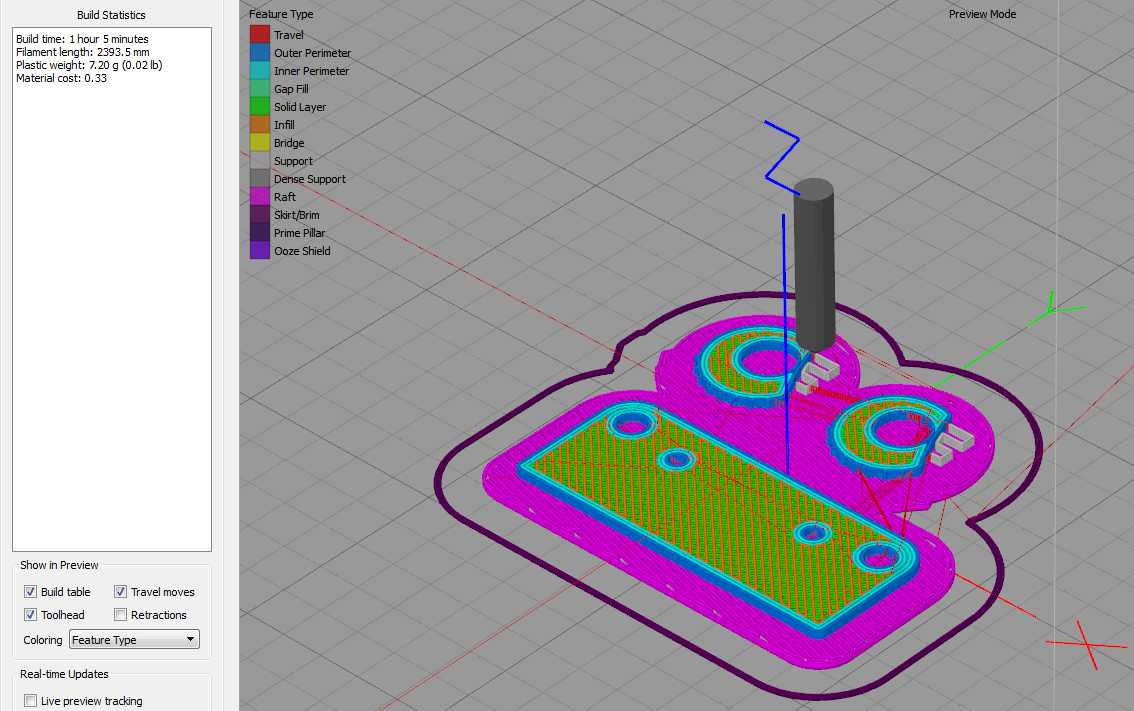The image size is (1134, 711).
Task: Uncheck the Travel moves checkbox
Action: [x=121, y=592]
